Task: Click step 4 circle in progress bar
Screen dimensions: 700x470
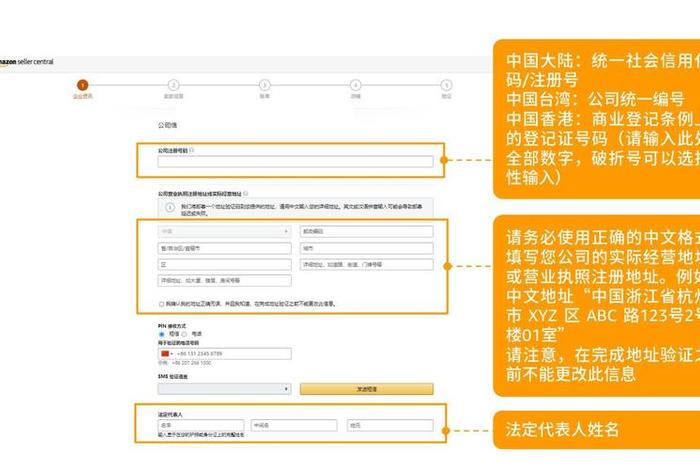Action: click(x=355, y=85)
